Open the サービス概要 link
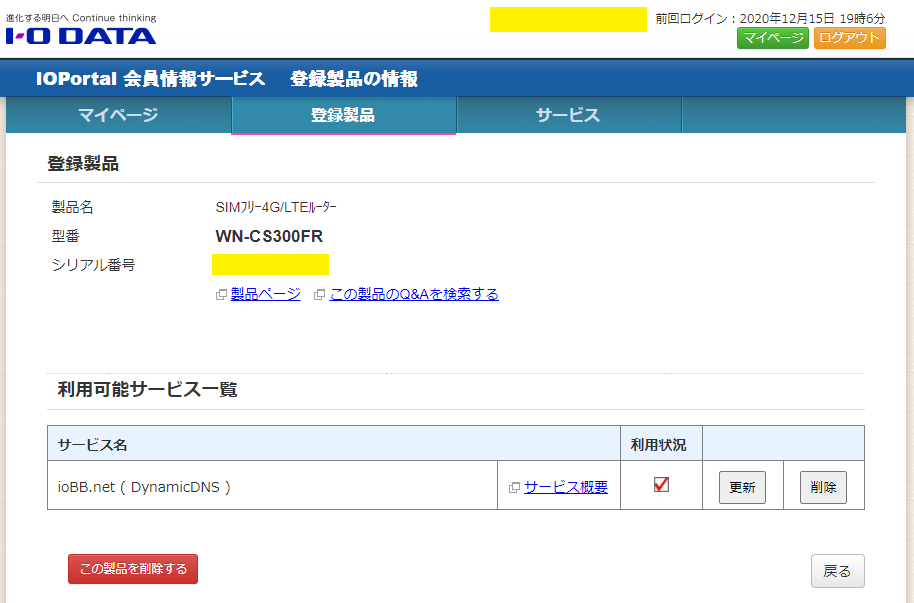Viewport: 914px width, 603px height. [x=566, y=487]
